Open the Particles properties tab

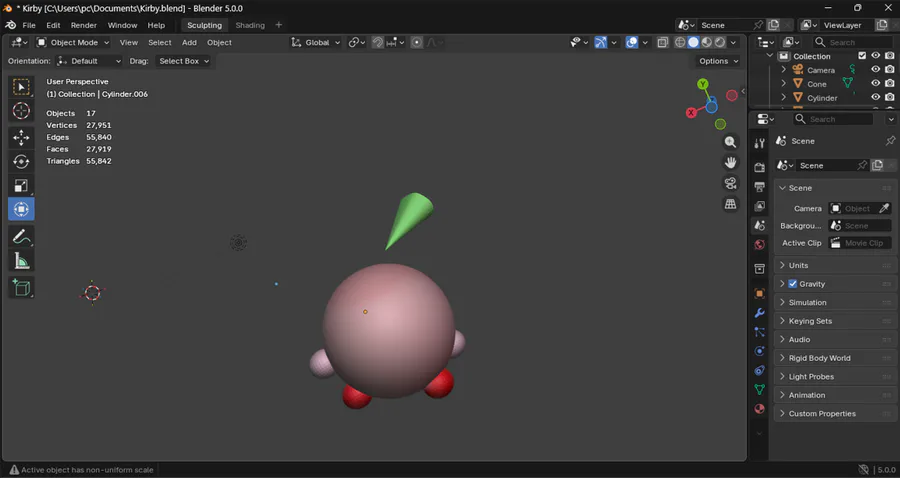[759, 332]
